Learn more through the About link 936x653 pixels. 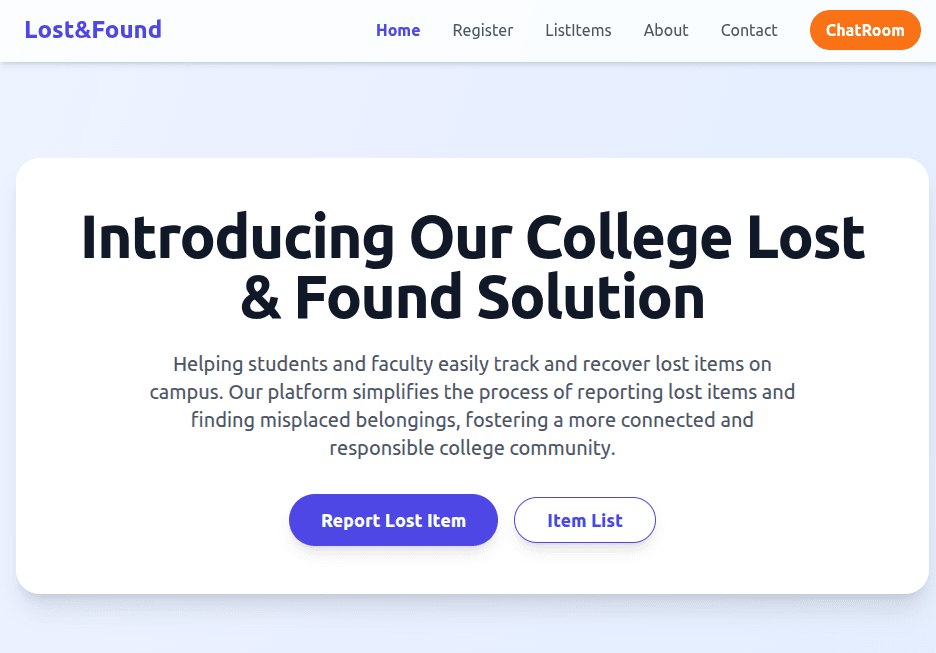pos(665,30)
